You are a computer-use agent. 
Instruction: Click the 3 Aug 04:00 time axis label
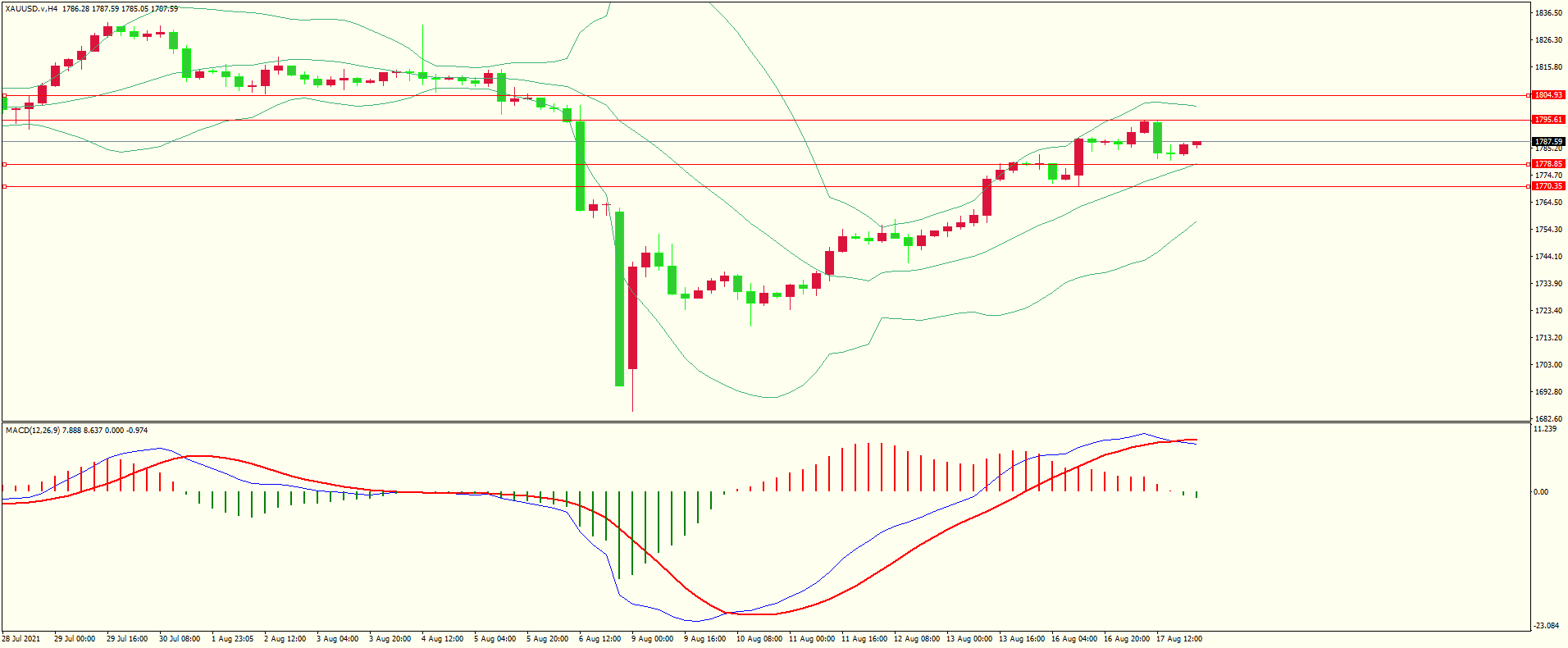pyautogui.click(x=338, y=639)
